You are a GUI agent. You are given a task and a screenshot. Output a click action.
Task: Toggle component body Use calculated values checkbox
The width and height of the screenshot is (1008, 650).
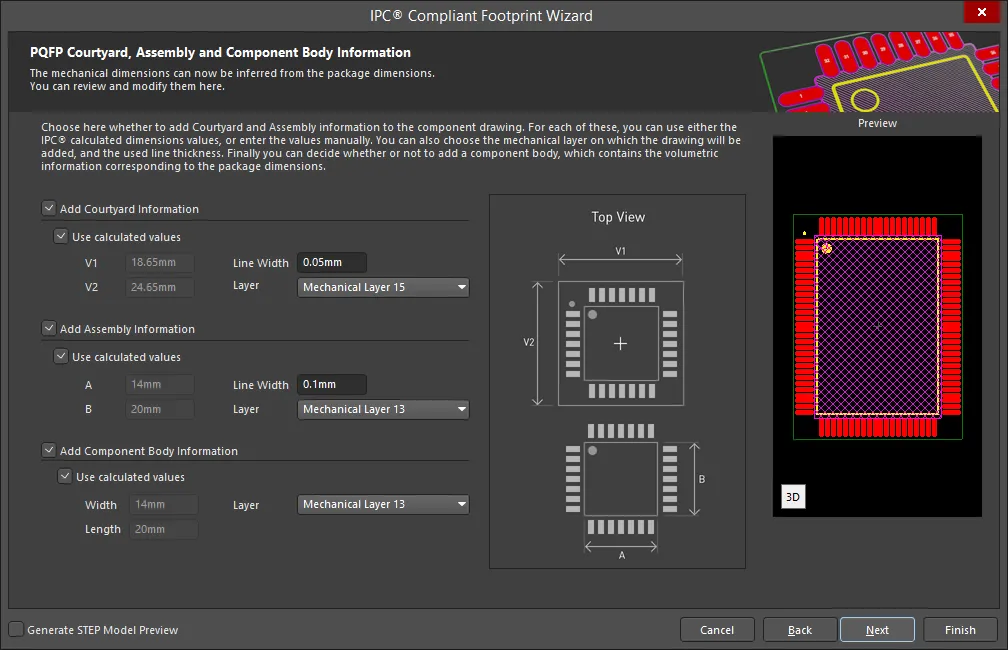click(65, 476)
